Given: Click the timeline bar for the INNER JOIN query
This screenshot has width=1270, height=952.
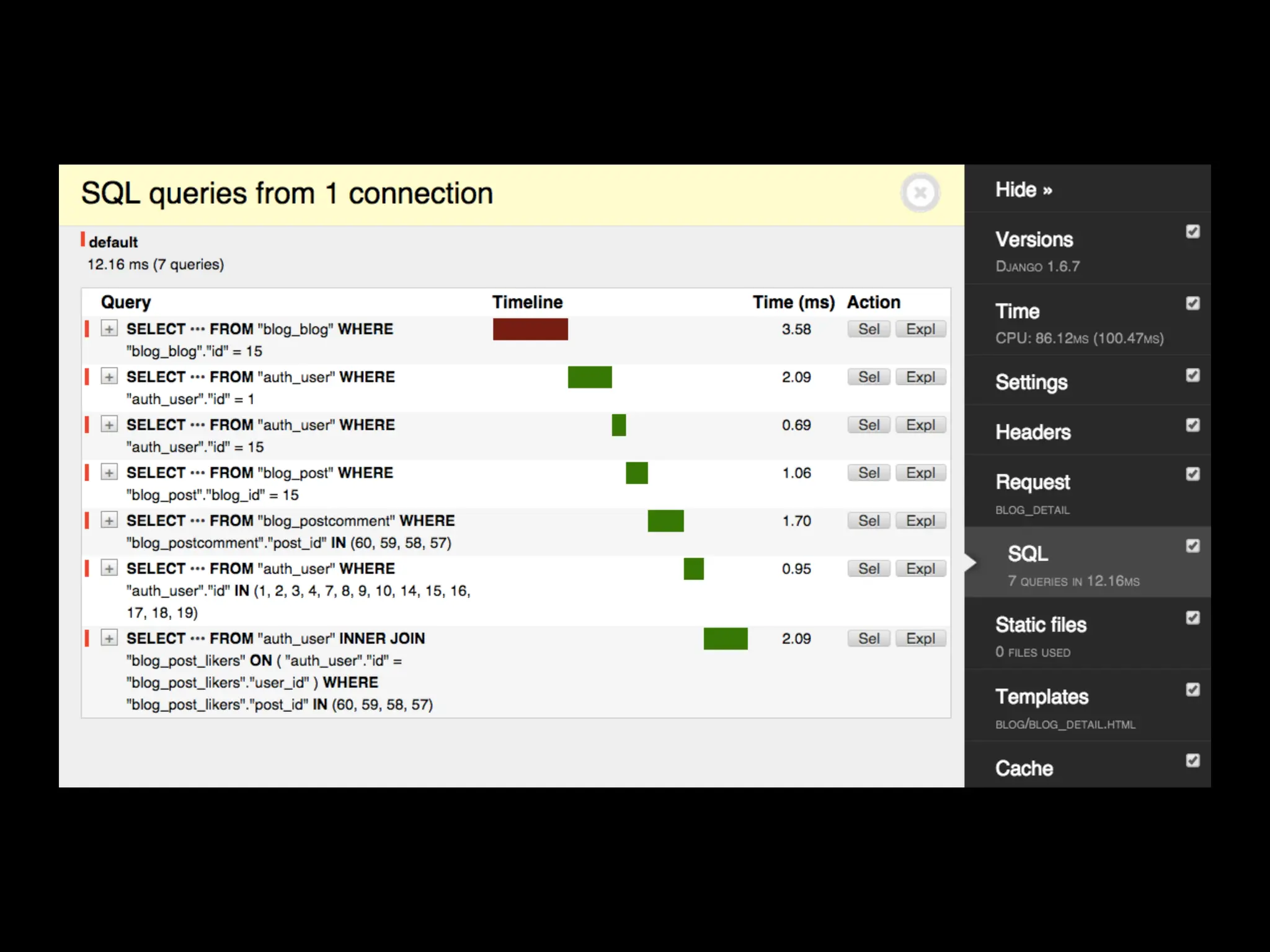Looking at the screenshot, I should (x=726, y=638).
